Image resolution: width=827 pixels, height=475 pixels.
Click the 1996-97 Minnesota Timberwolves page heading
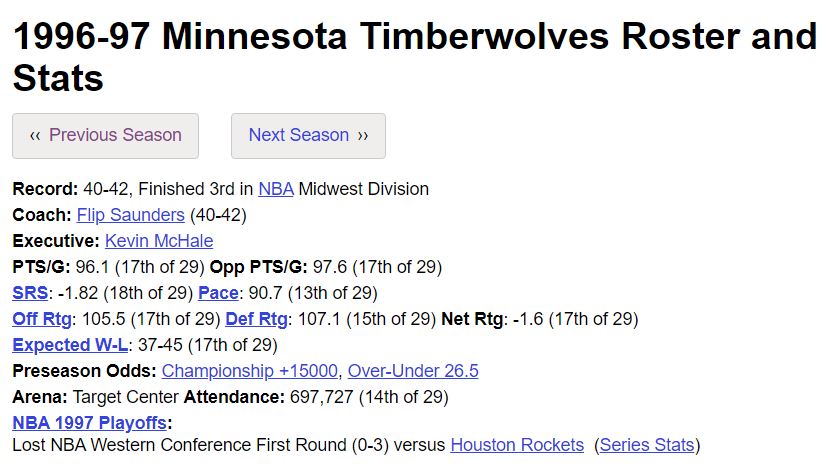[415, 57]
